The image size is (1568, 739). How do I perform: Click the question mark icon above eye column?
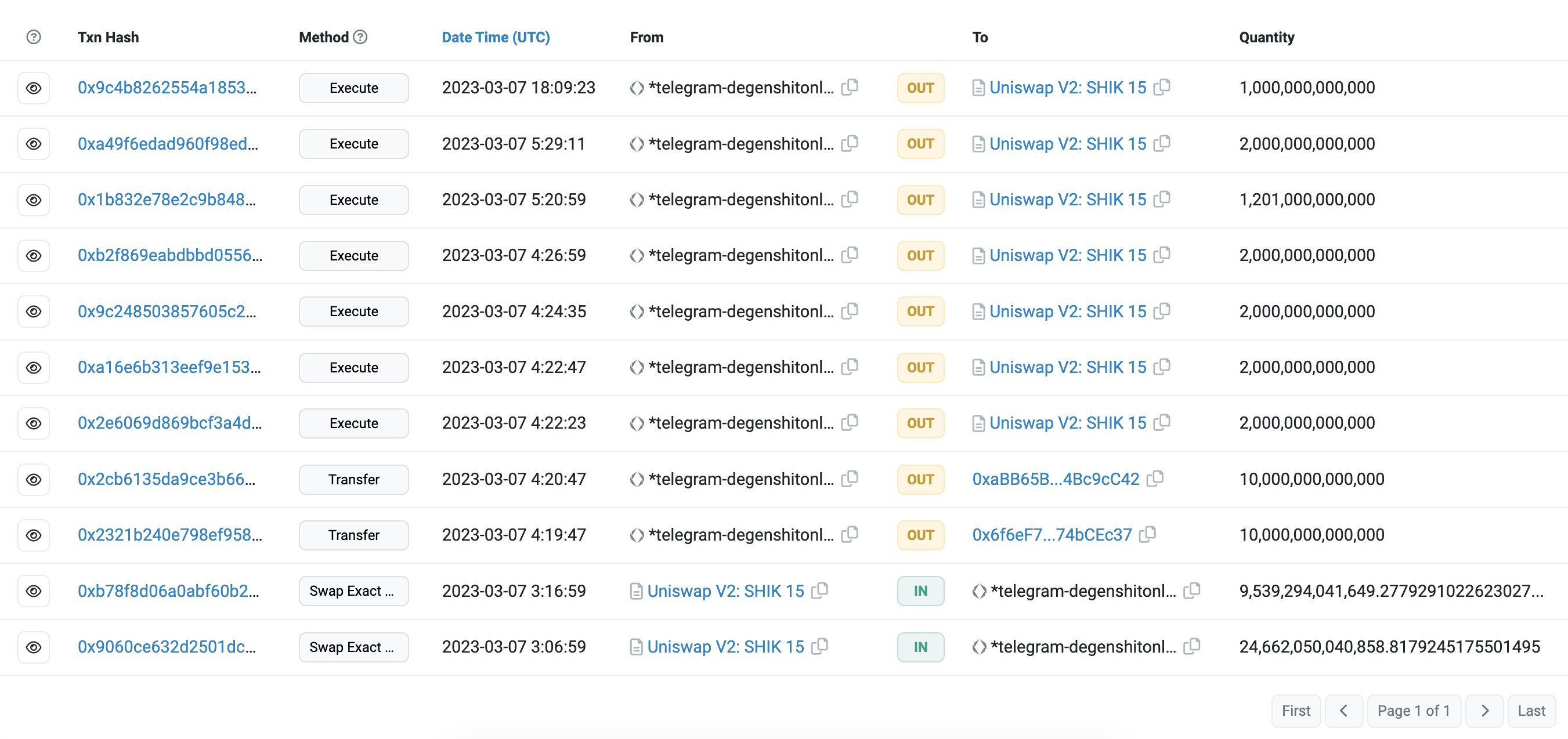click(x=34, y=37)
